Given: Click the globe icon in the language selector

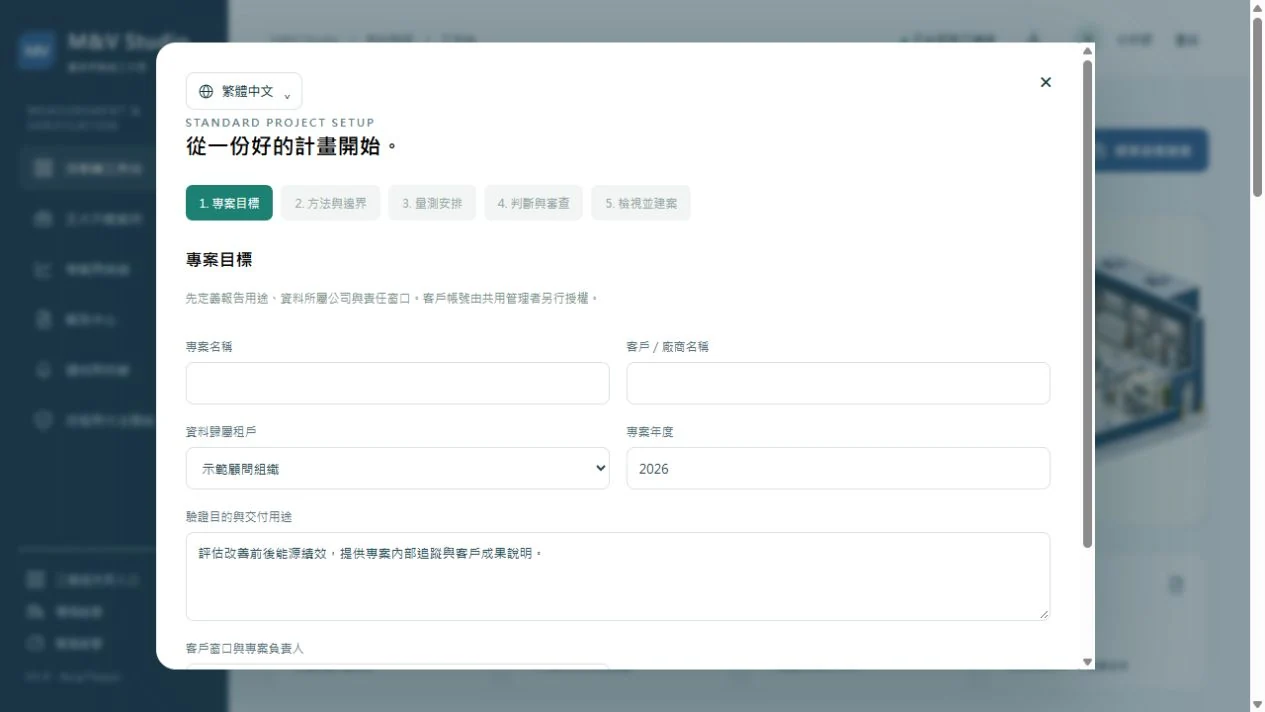Looking at the screenshot, I should coord(206,91).
